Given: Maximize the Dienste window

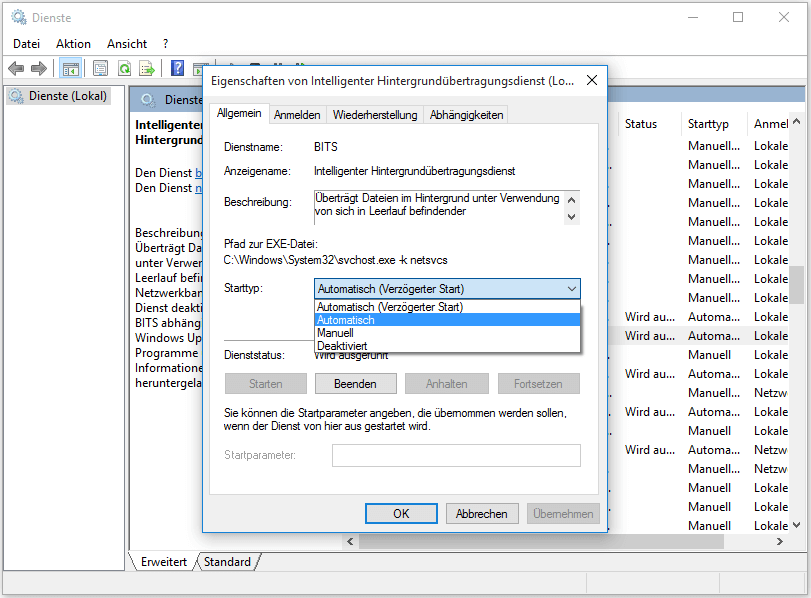Looking at the screenshot, I should [x=738, y=17].
